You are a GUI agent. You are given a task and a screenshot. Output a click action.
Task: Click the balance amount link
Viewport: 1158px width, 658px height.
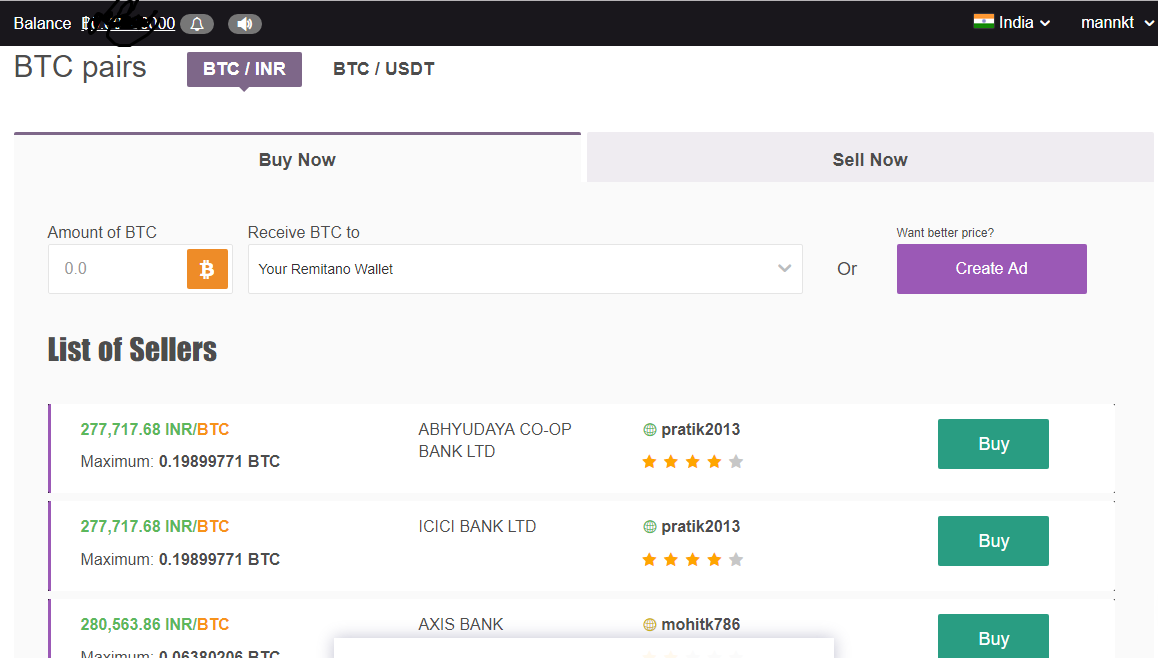(x=129, y=23)
